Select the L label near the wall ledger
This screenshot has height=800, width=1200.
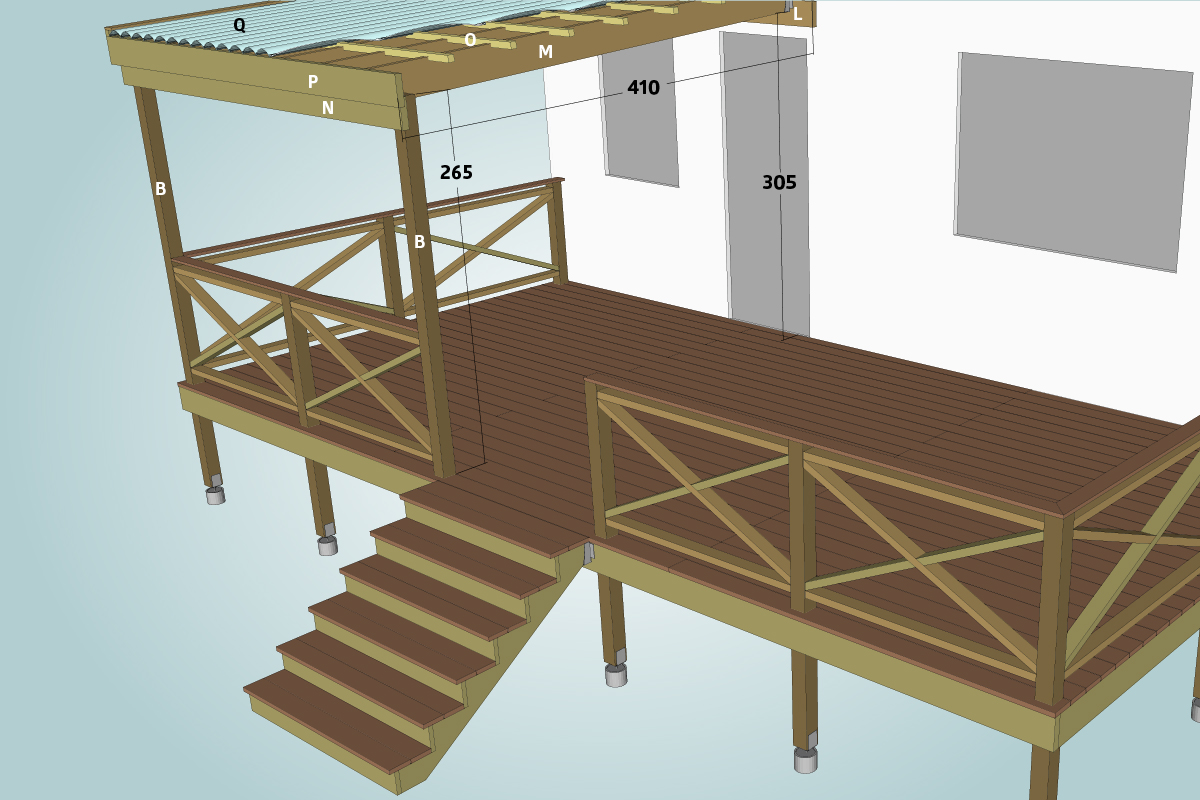point(797,14)
